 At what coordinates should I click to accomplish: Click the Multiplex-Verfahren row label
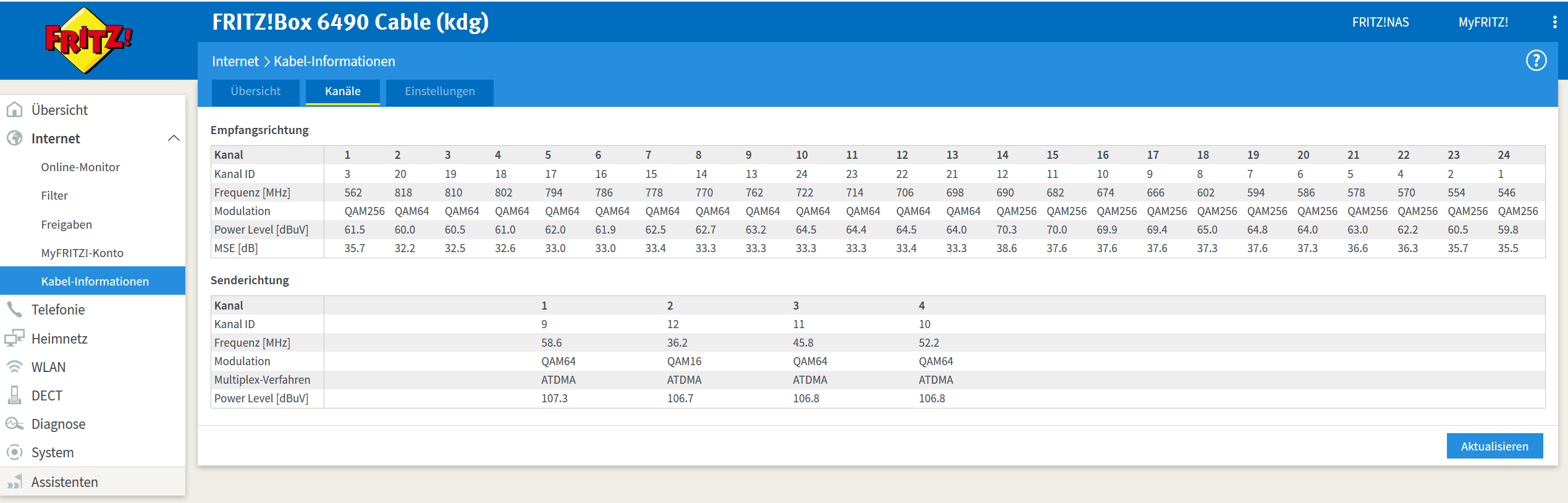coord(262,379)
